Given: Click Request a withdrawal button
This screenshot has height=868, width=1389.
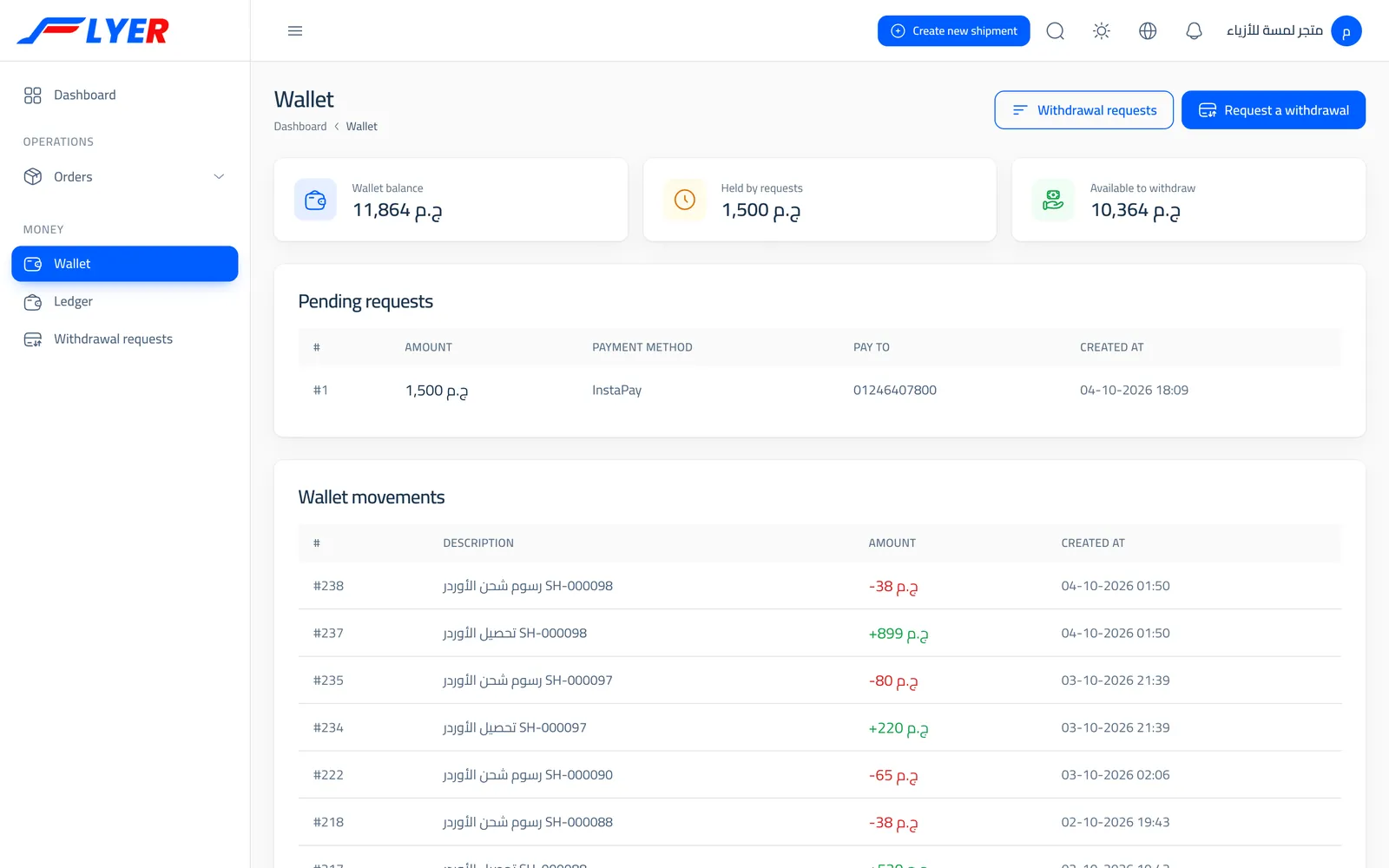Looking at the screenshot, I should coord(1274,110).
